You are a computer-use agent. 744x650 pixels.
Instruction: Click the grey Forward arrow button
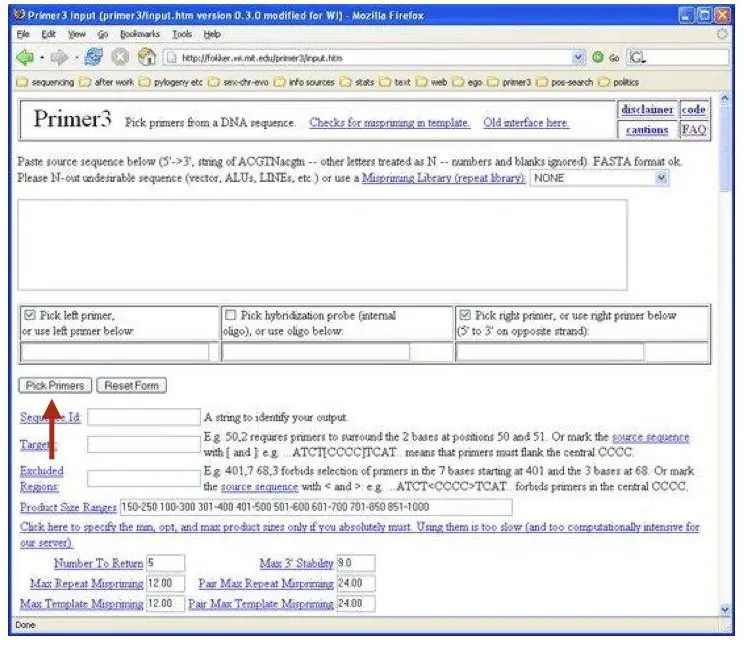(59, 57)
